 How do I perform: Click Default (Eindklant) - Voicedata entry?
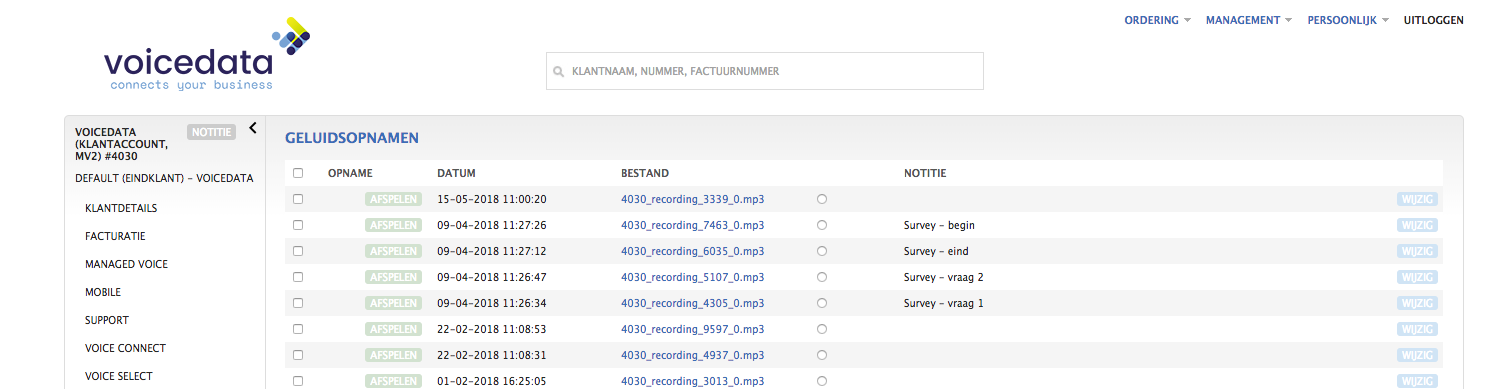point(164,179)
